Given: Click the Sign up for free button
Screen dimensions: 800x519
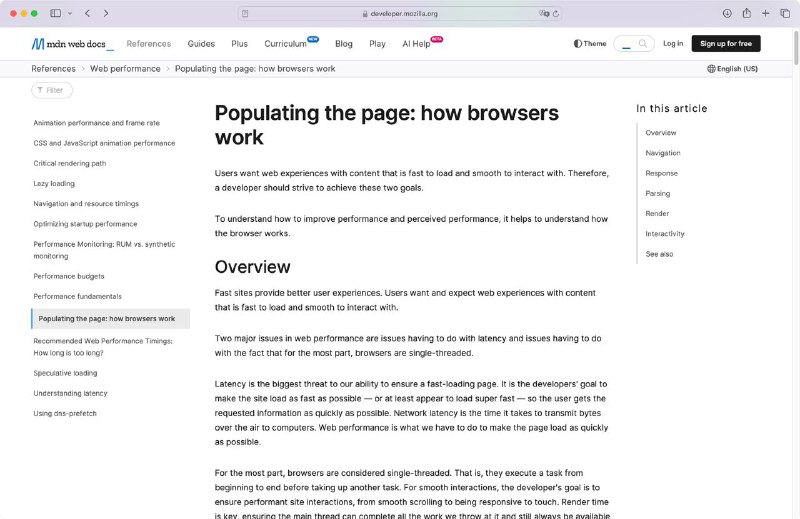Looking at the screenshot, I should (726, 44).
